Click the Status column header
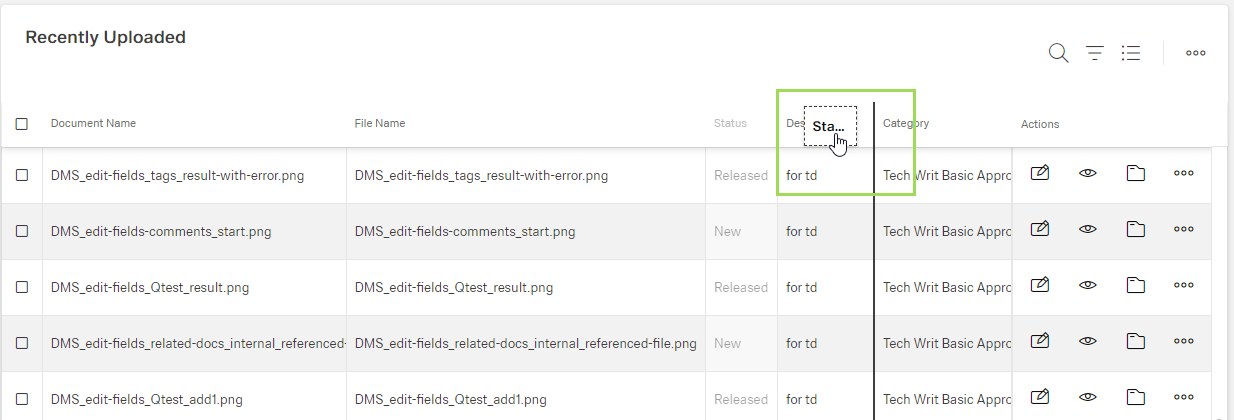This screenshot has height=420, width=1234. coord(730,124)
